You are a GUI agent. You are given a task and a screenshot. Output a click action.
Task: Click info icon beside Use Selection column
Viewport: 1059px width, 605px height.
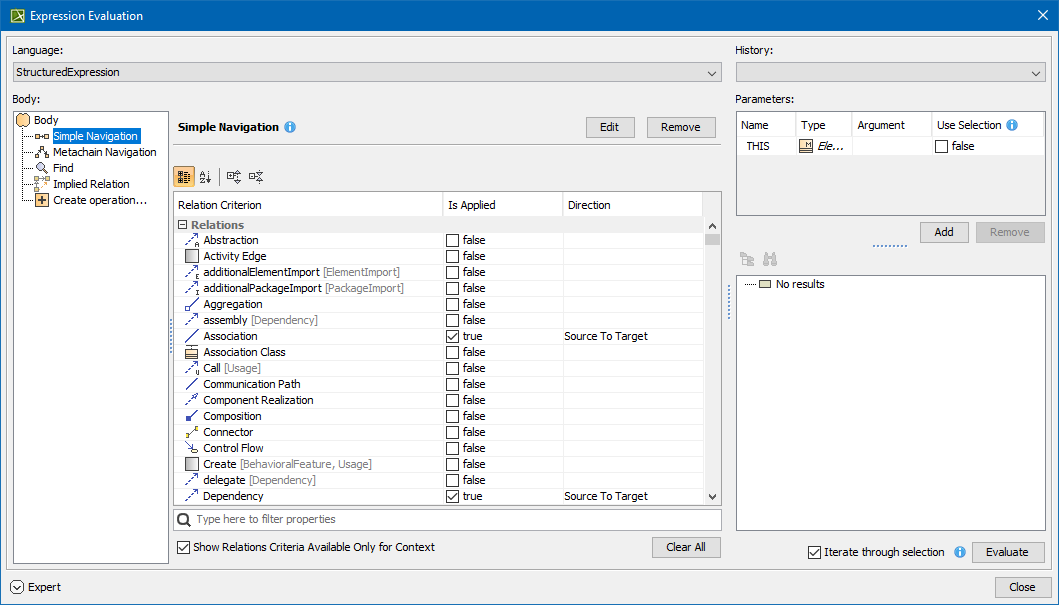pyautogui.click(x=1012, y=125)
